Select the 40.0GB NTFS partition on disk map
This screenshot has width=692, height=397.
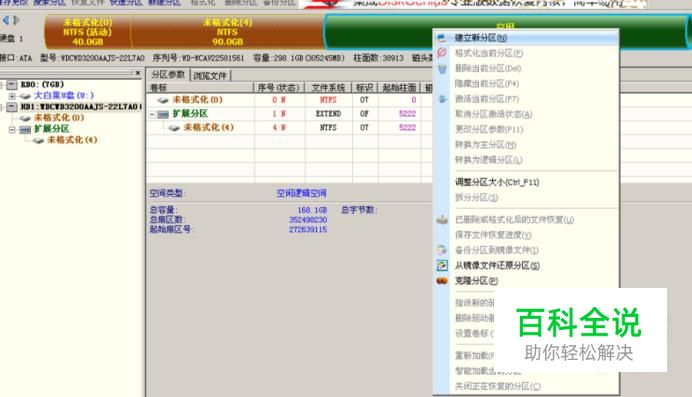point(87,32)
